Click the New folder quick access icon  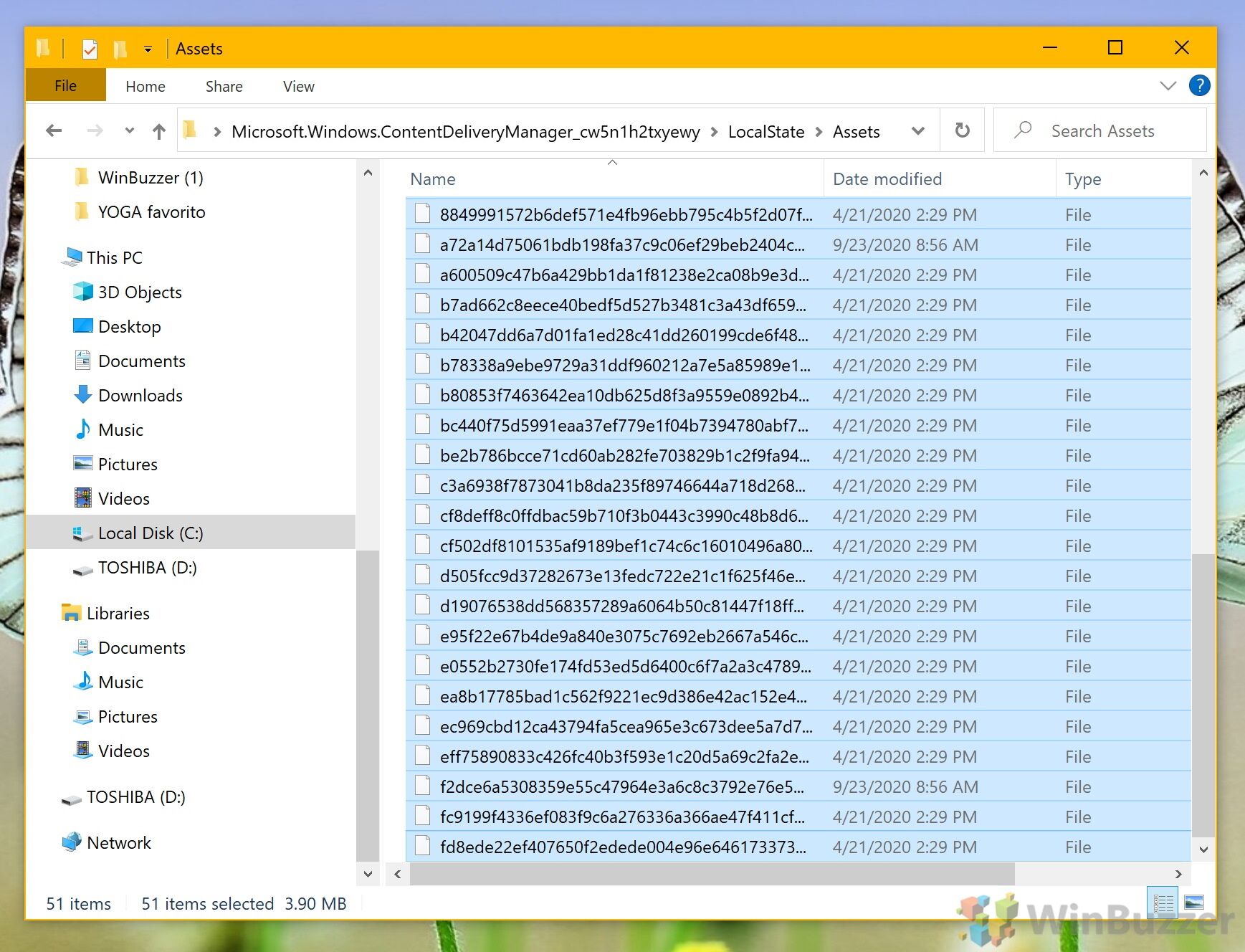tap(120, 49)
